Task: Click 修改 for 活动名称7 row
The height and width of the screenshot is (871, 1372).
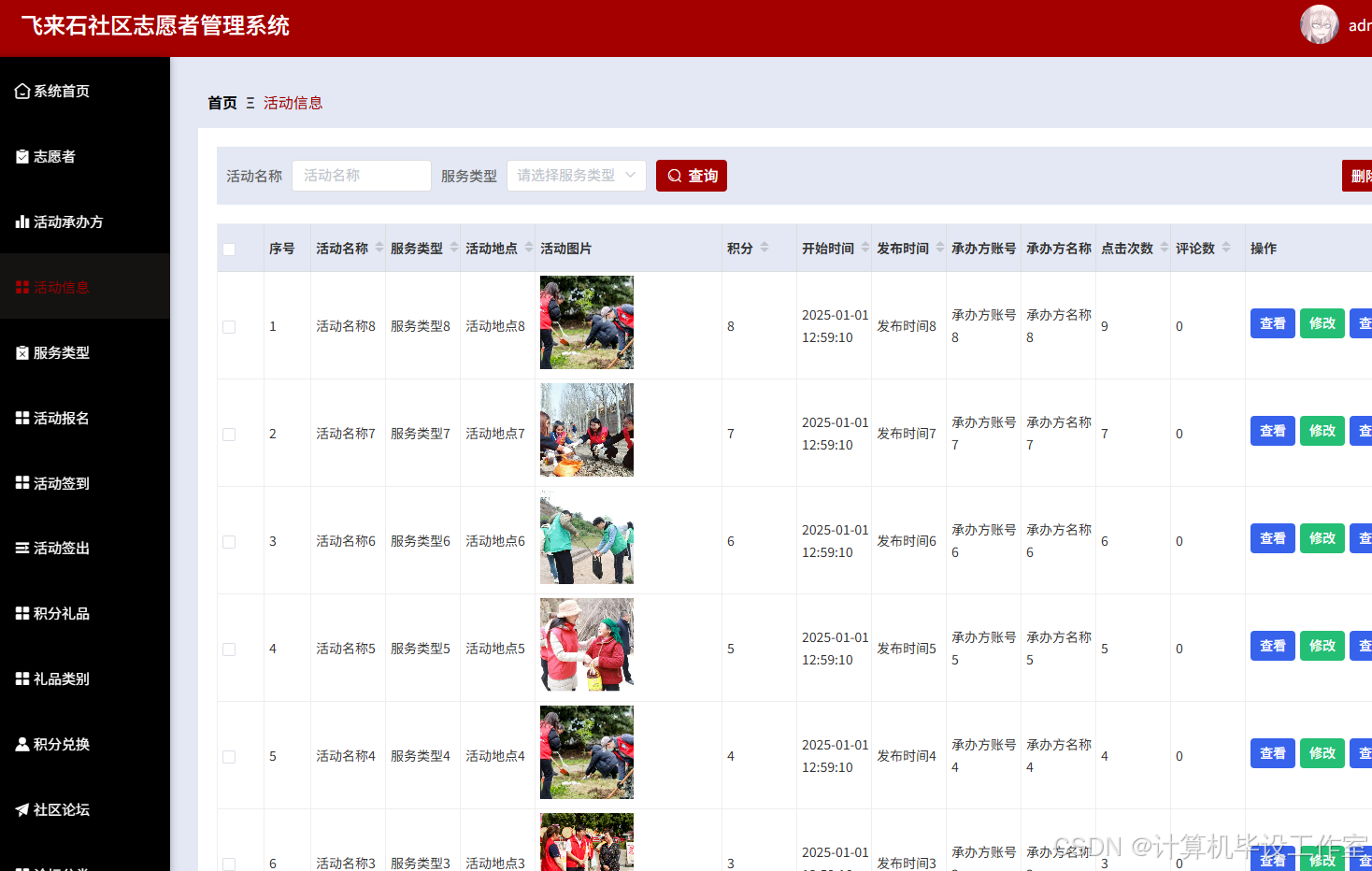Action: (x=1322, y=431)
